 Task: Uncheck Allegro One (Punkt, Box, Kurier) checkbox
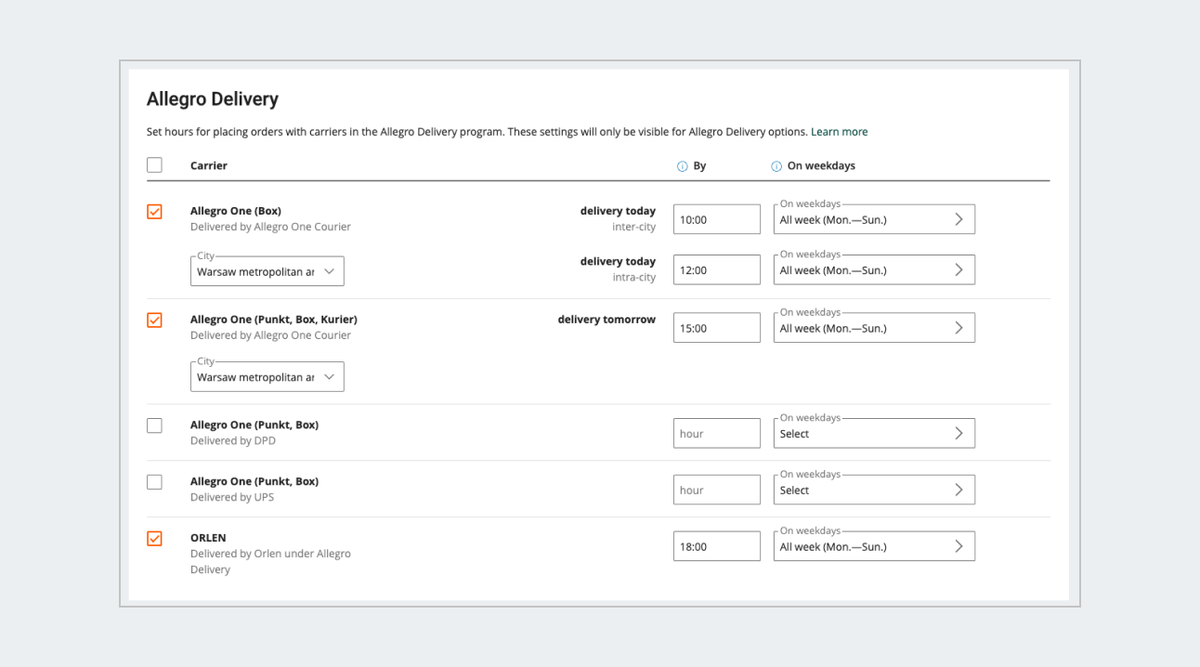pos(154,320)
